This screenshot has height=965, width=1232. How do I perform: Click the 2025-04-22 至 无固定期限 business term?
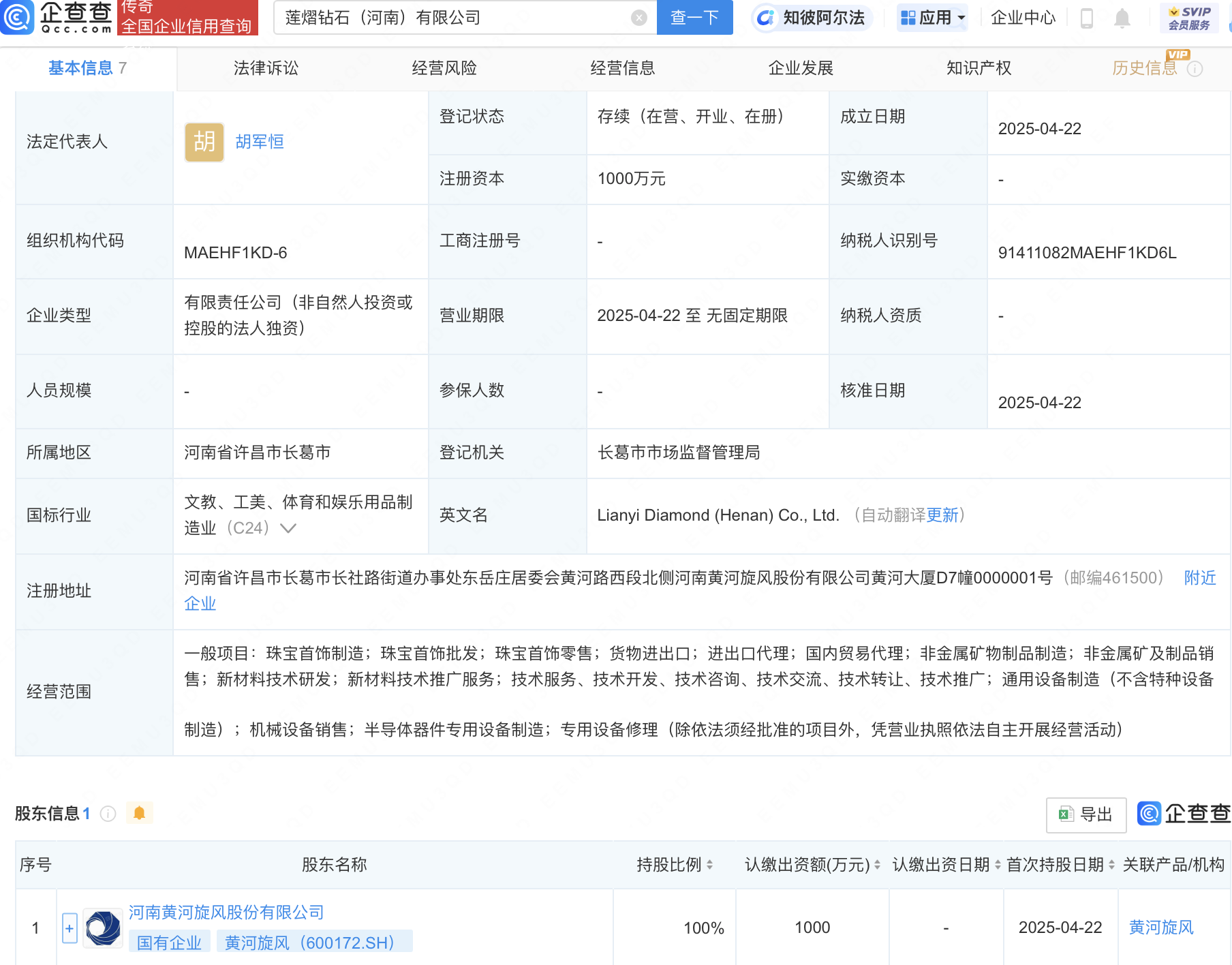tap(692, 316)
